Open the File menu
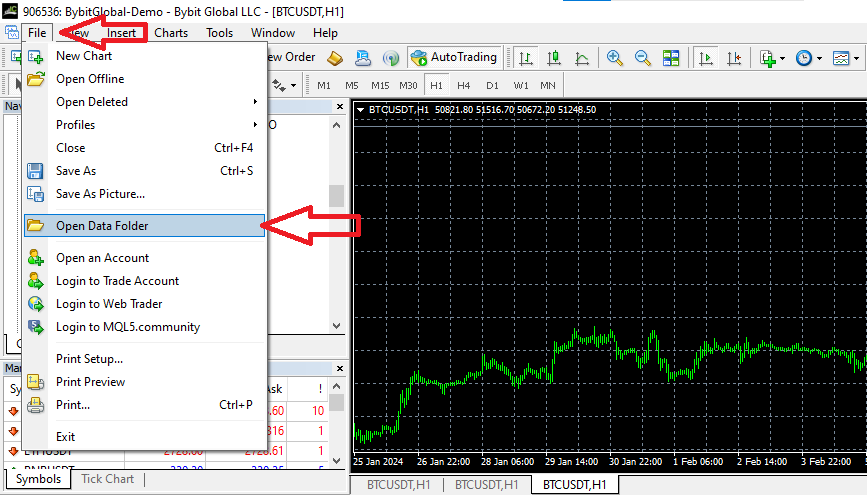 37,33
